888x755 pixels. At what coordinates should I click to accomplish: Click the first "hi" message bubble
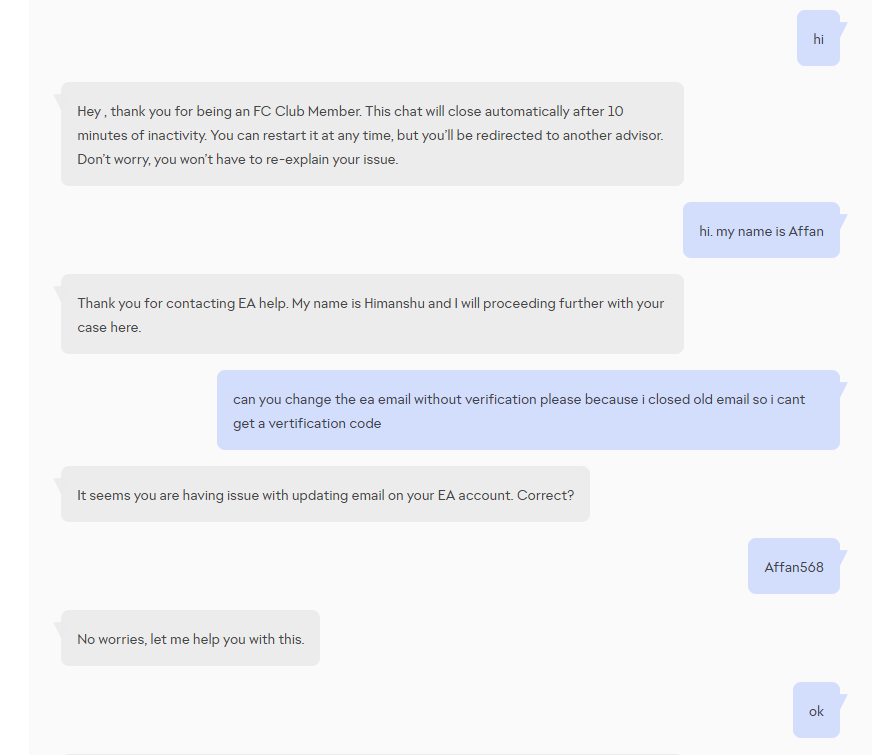coord(818,39)
